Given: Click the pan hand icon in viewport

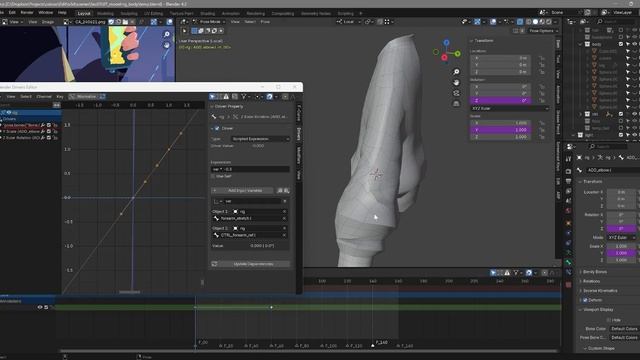Looking at the screenshot, I should 456,83.
